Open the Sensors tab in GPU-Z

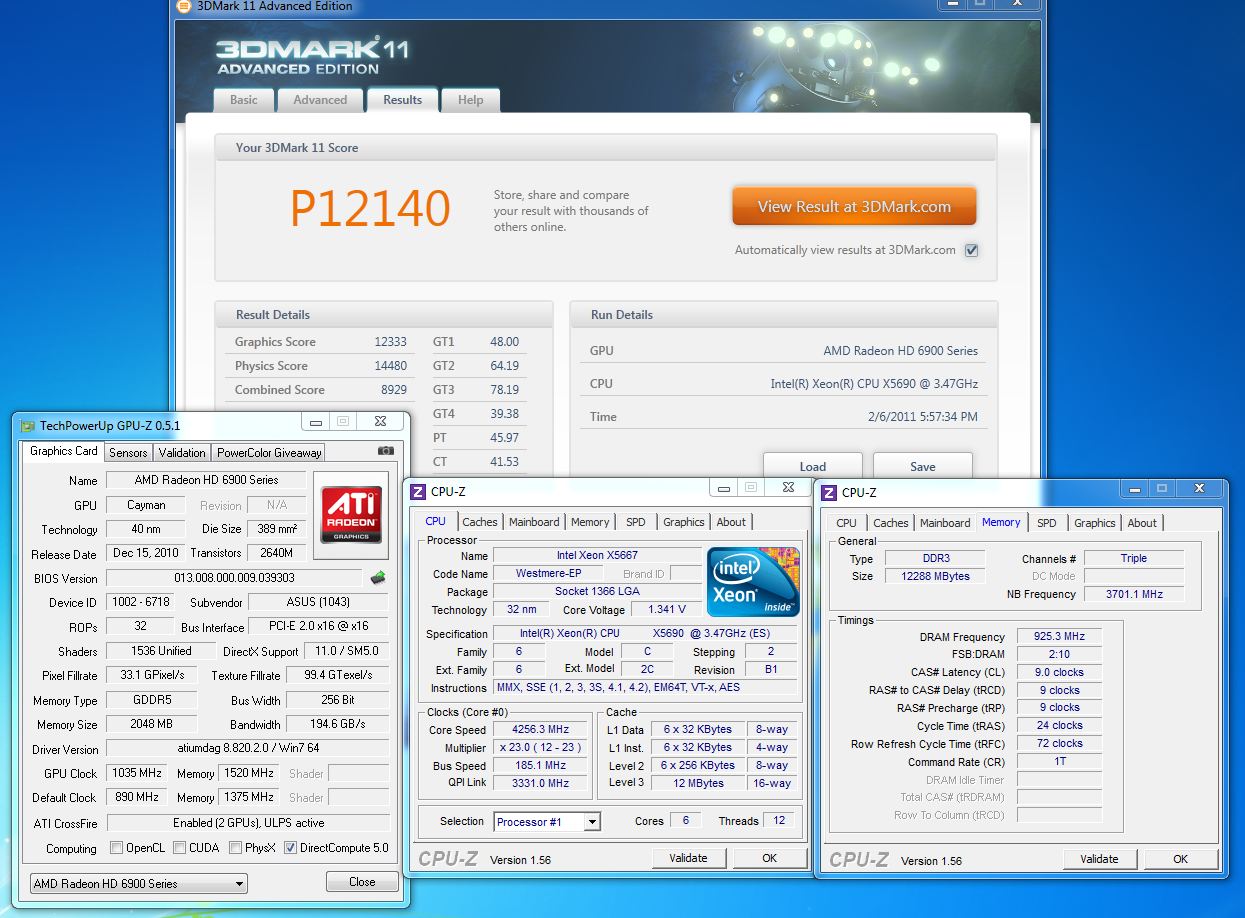pos(128,453)
